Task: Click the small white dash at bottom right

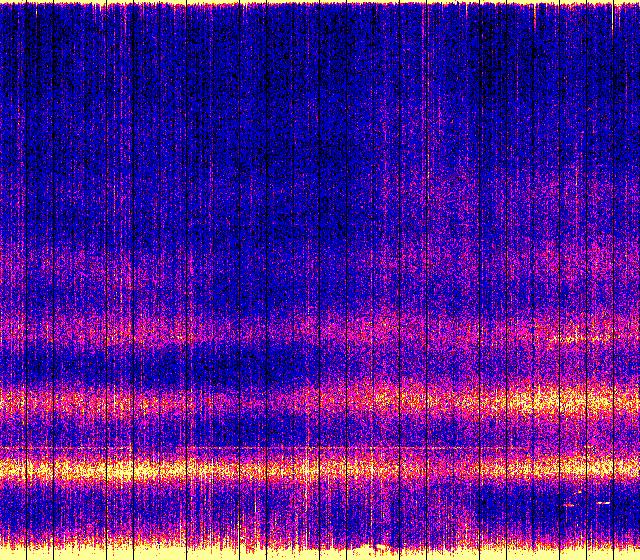Action: click(x=602, y=501)
